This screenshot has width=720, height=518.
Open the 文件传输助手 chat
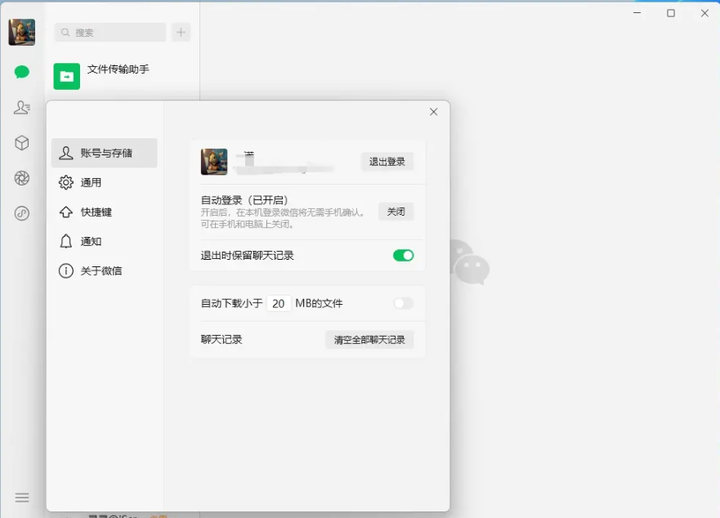click(123, 76)
